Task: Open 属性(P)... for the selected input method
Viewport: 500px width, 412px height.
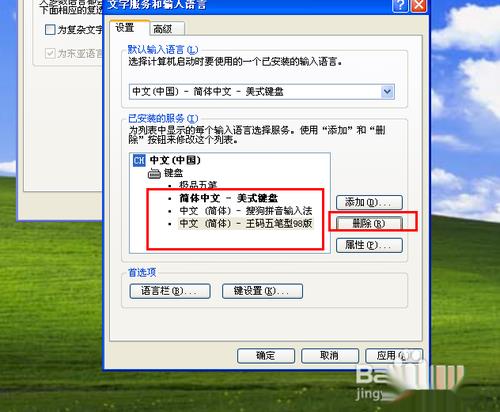Action: point(369,245)
